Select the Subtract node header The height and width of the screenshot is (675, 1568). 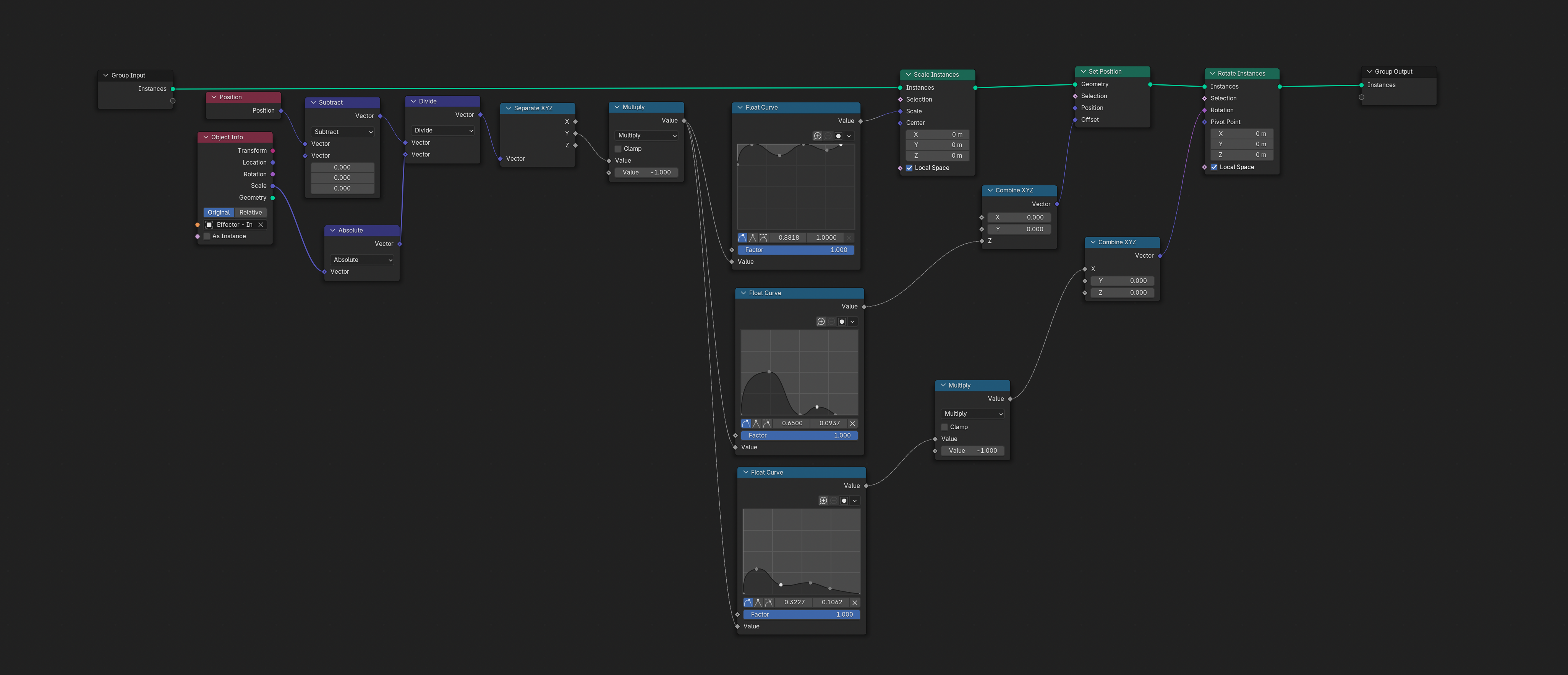click(x=343, y=103)
